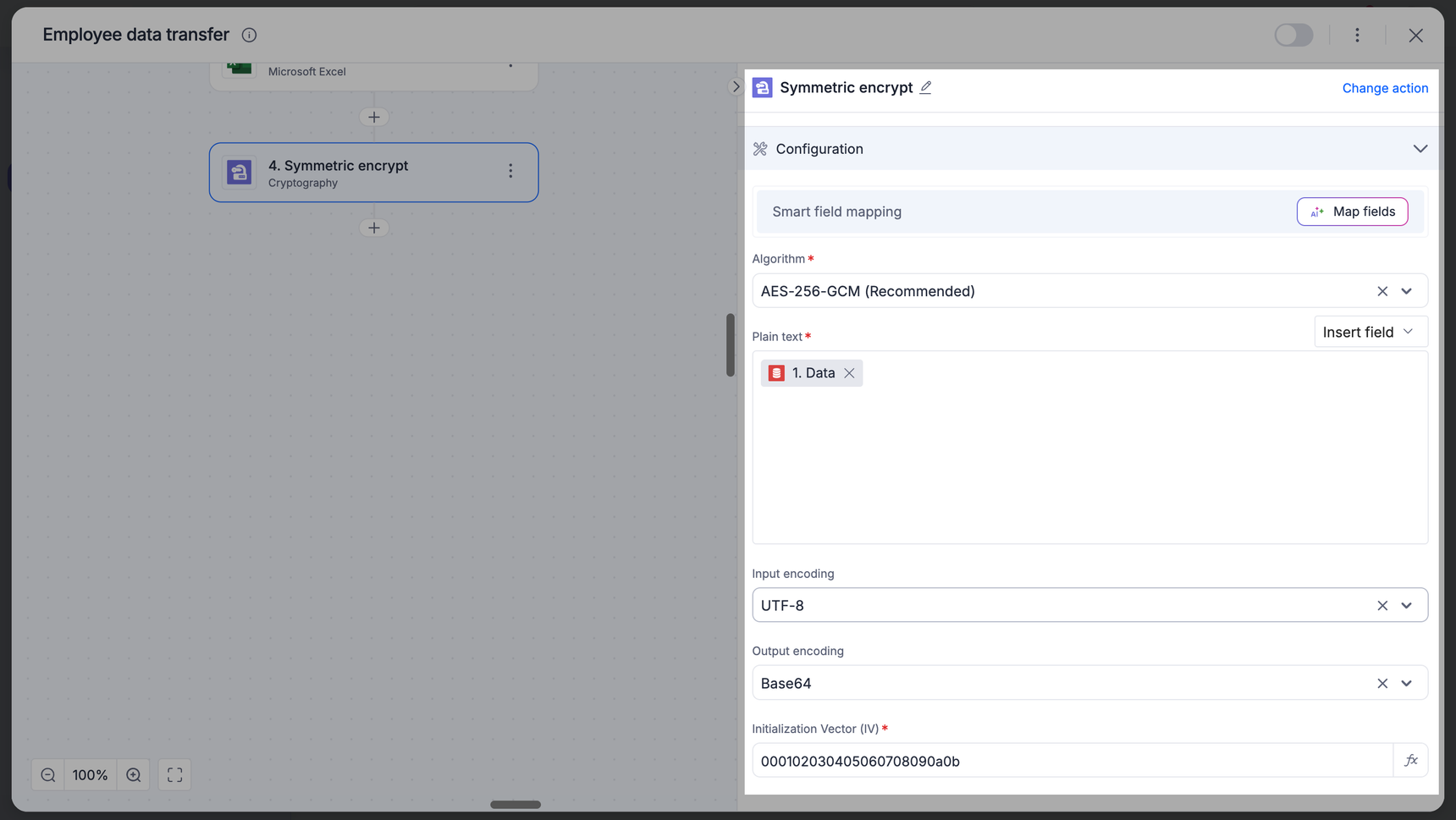
Task: Clear the Output encoding value
Action: click(x=1382, y=684)
